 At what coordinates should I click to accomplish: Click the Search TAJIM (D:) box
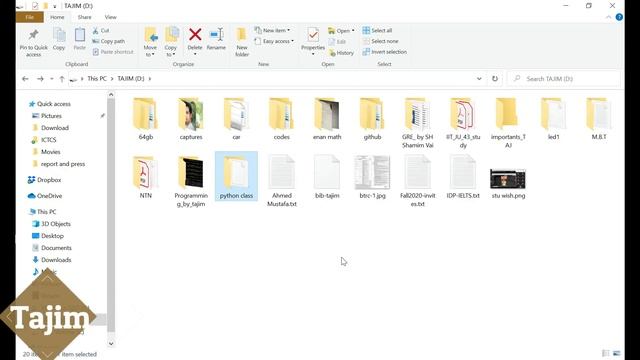point(564,78)
